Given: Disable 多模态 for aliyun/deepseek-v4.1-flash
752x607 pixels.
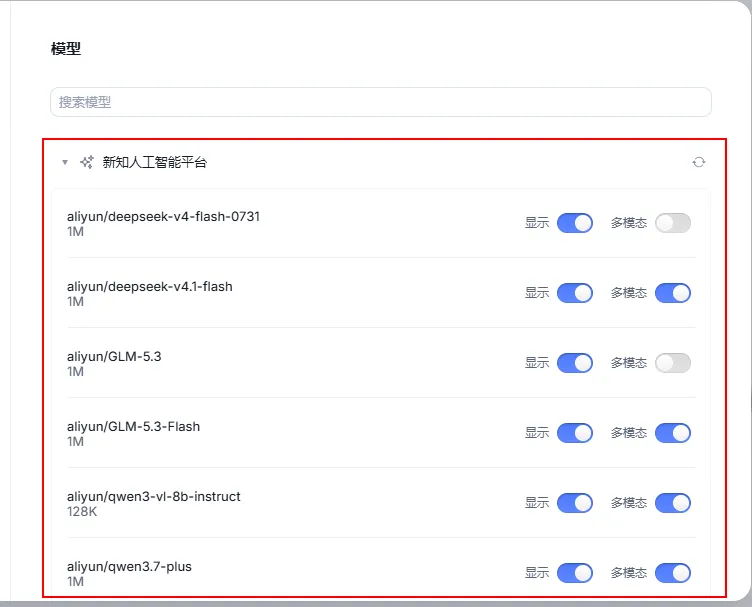Looking at the screenshot, I should [x=673, y=293].
